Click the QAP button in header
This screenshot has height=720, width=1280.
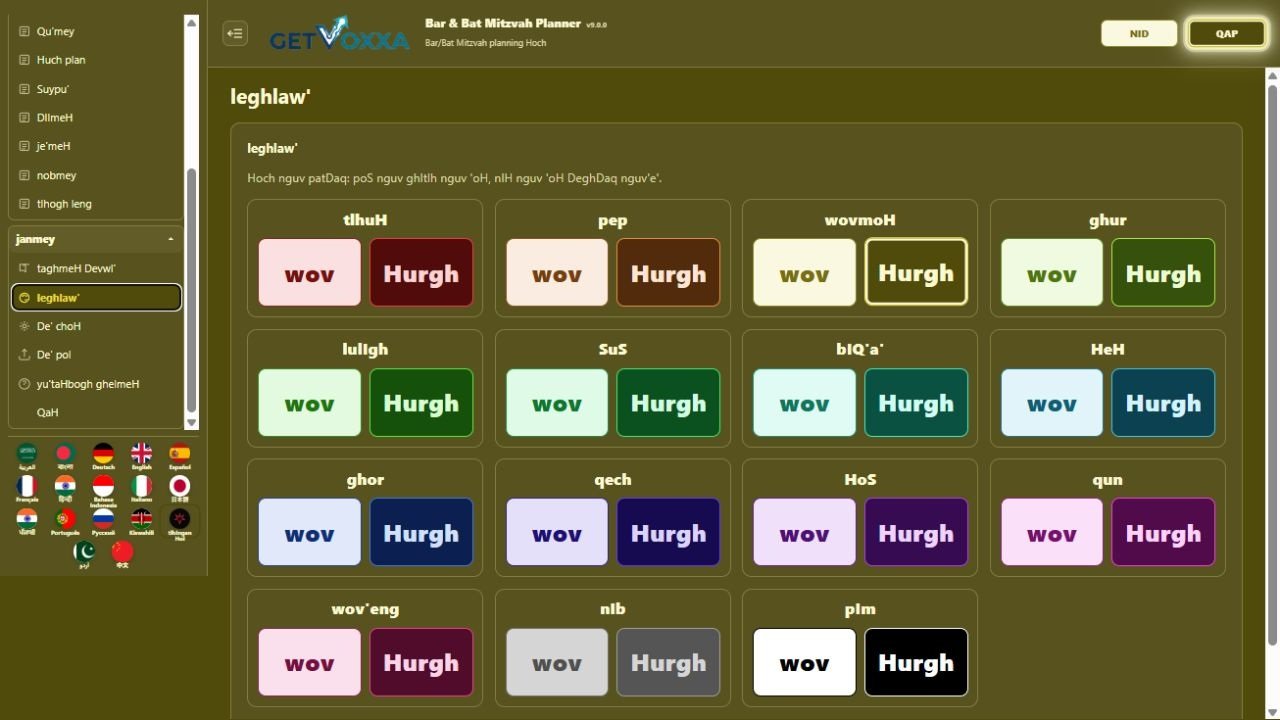(x=1227, y=33)
